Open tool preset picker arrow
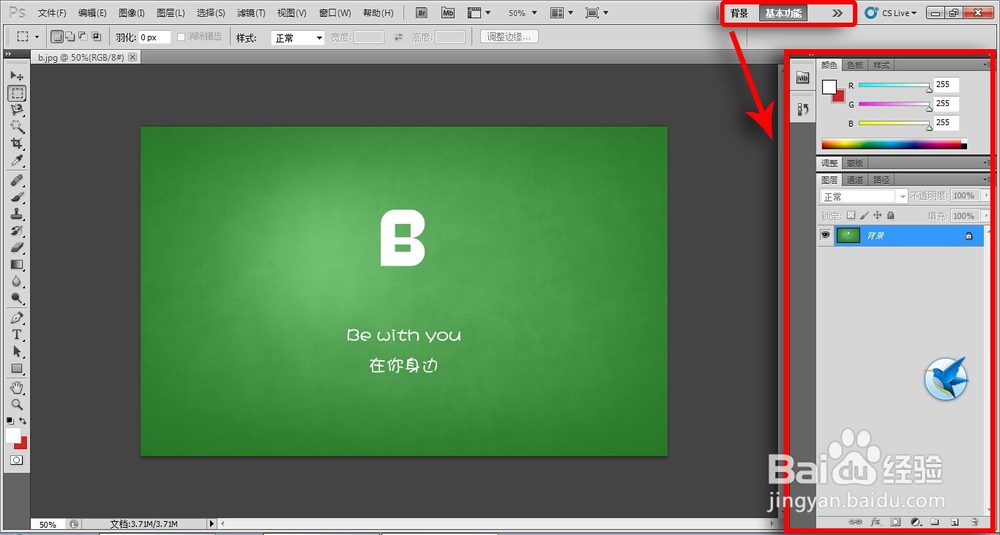Screen dimensions: 1000x535 pos(36,37)
